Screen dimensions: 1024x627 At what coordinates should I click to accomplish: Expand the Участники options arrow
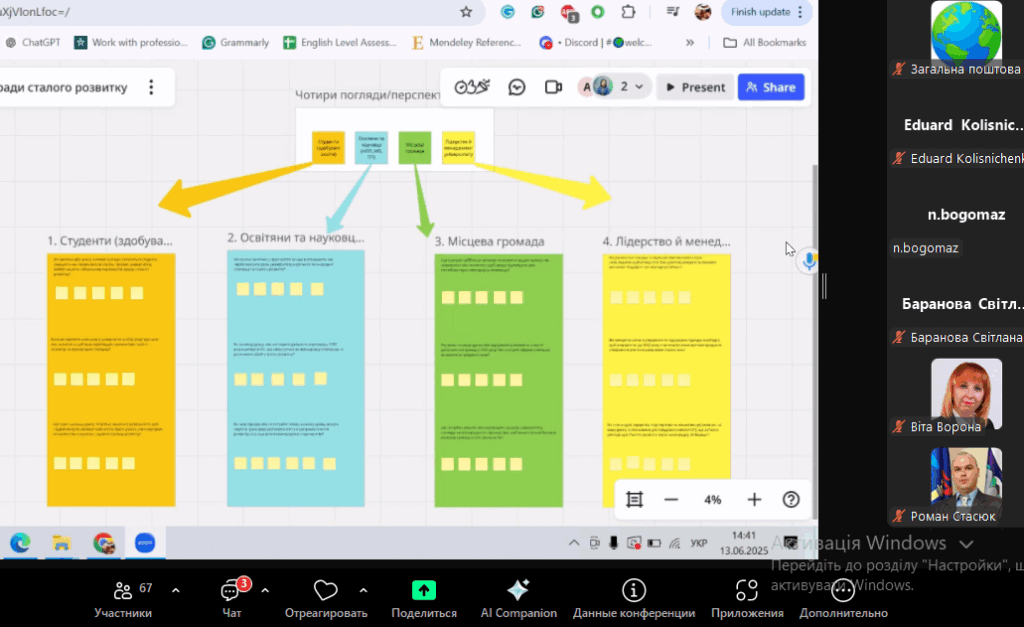176,590
